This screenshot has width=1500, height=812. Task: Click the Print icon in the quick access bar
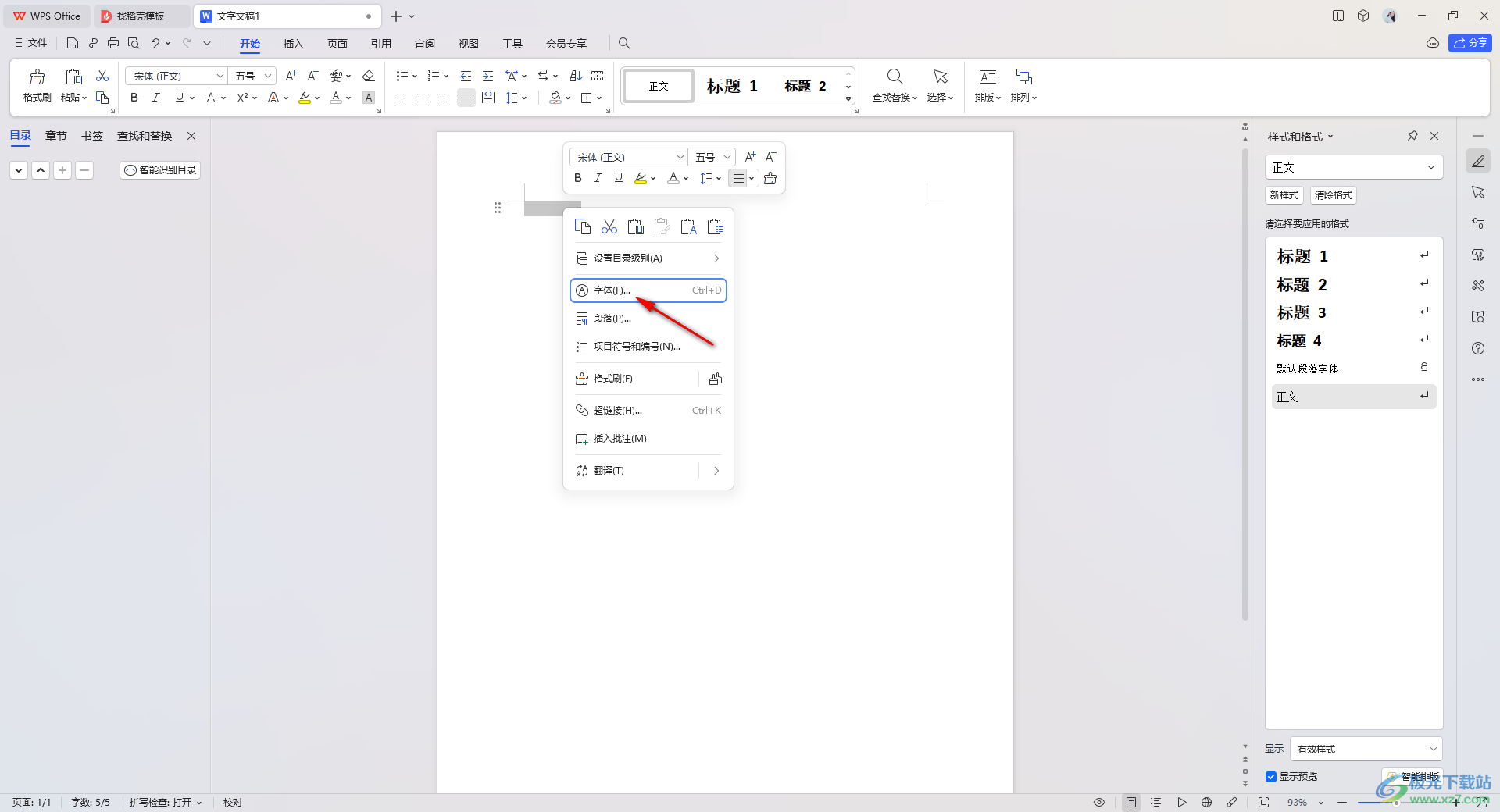pyautogui.click(x=113, y=43)
